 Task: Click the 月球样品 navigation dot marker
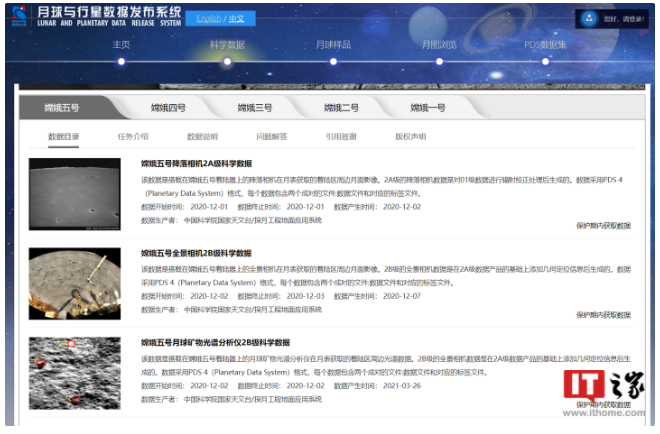point(333,61)
